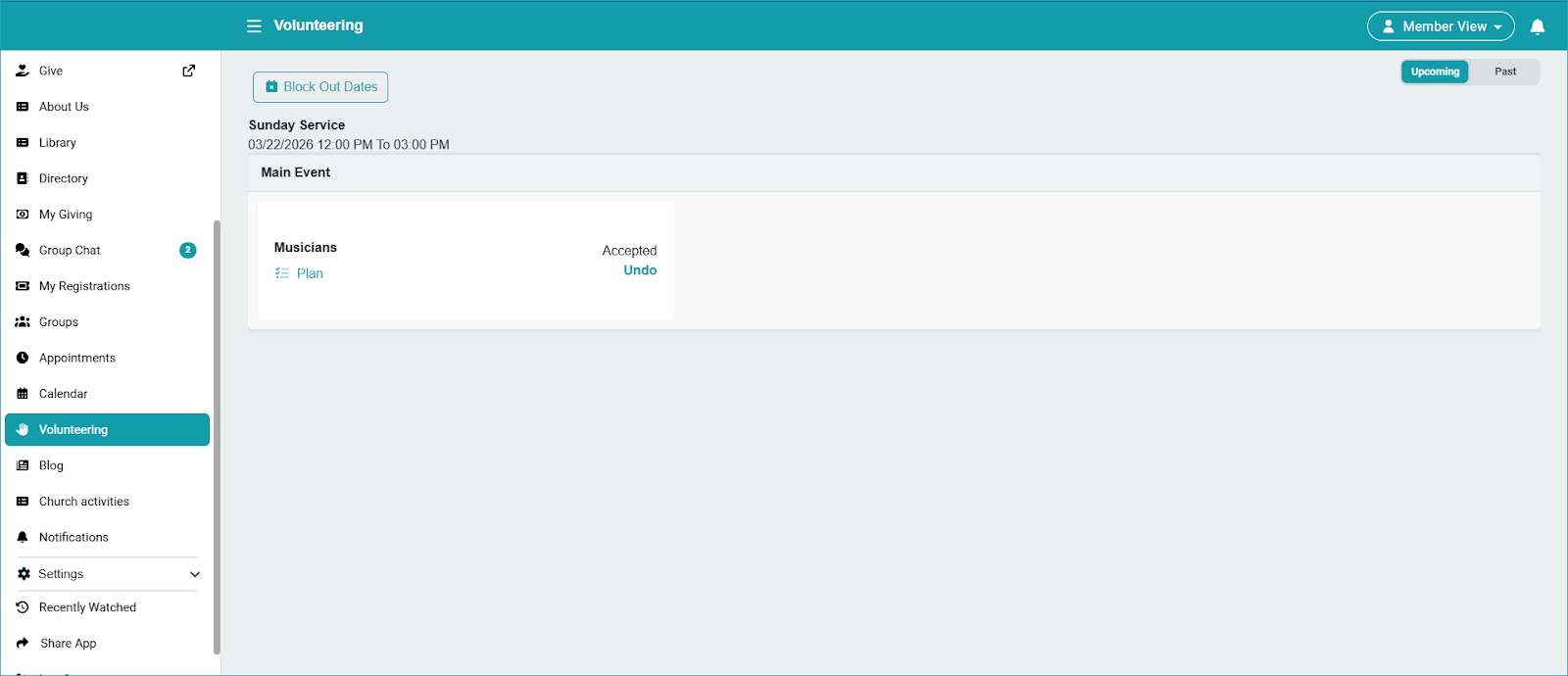Screen dimensions: 1568x676
Task: Undo the accepted Musicians position
Action: [x=640, y=270]
